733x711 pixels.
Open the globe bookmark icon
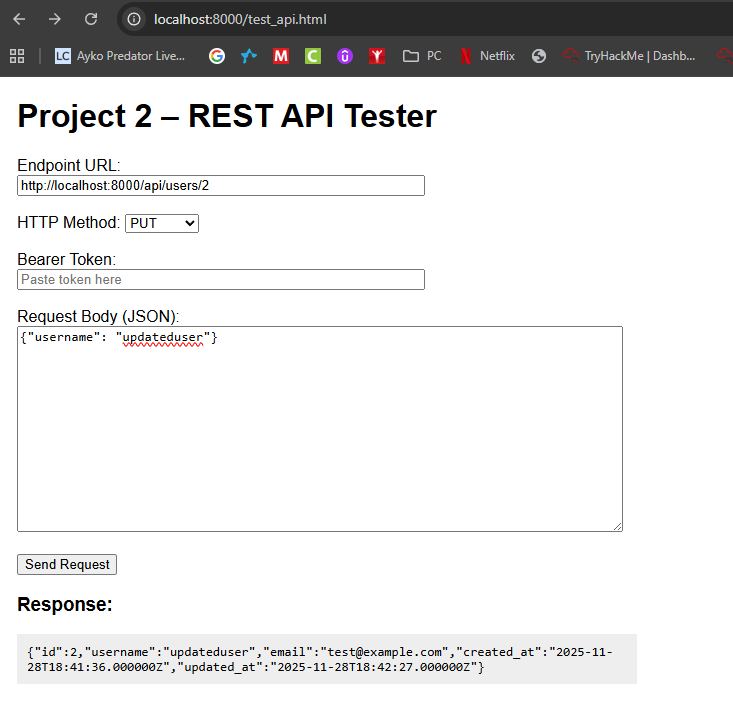point(539,56)
